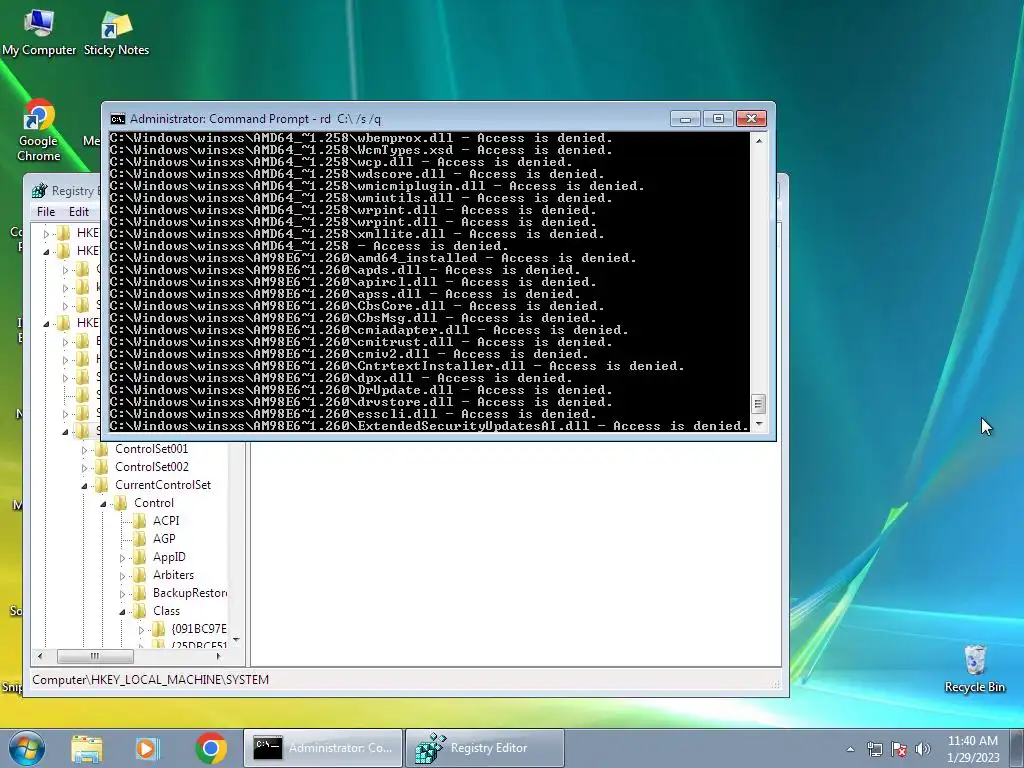Open the Recycle Bin
This screenshot has height=768, width=1024.
(x=974, y=669)
